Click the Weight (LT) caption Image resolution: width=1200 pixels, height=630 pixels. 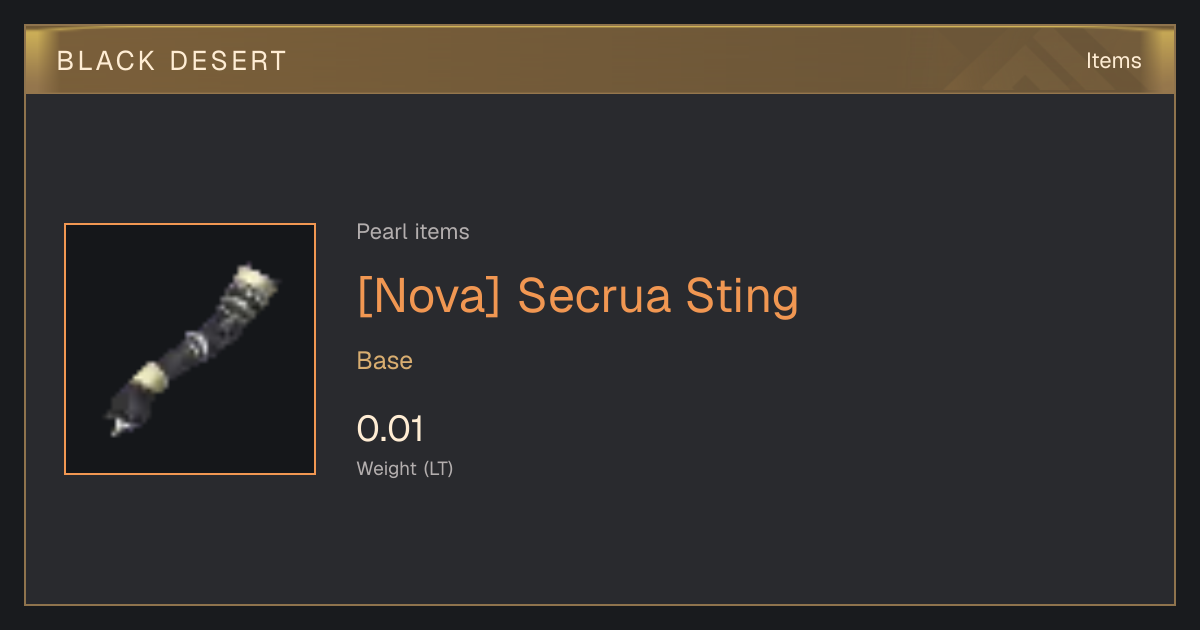coord(405,468)
